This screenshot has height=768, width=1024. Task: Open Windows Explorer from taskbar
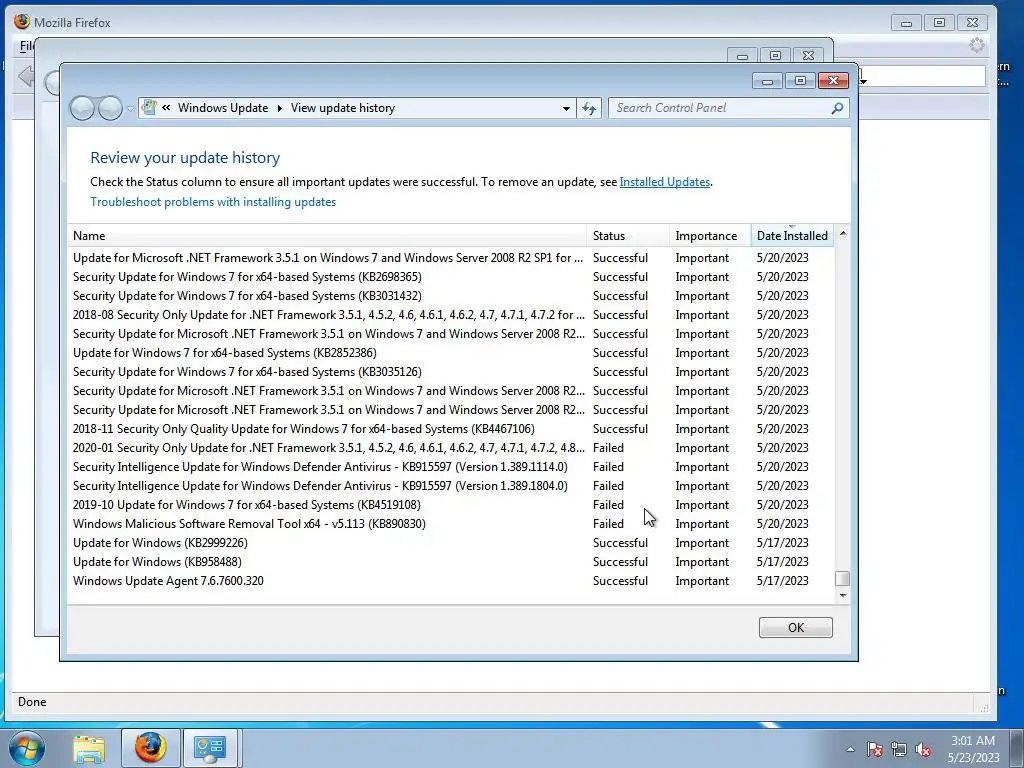(89, 748)
